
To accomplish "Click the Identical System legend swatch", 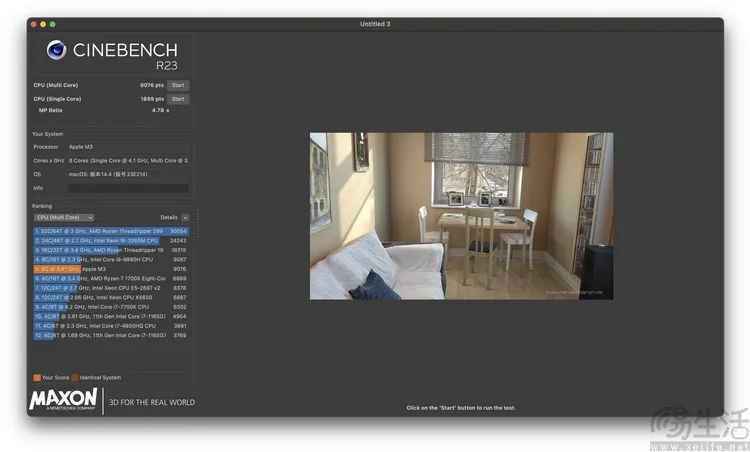I will [75, 377].
